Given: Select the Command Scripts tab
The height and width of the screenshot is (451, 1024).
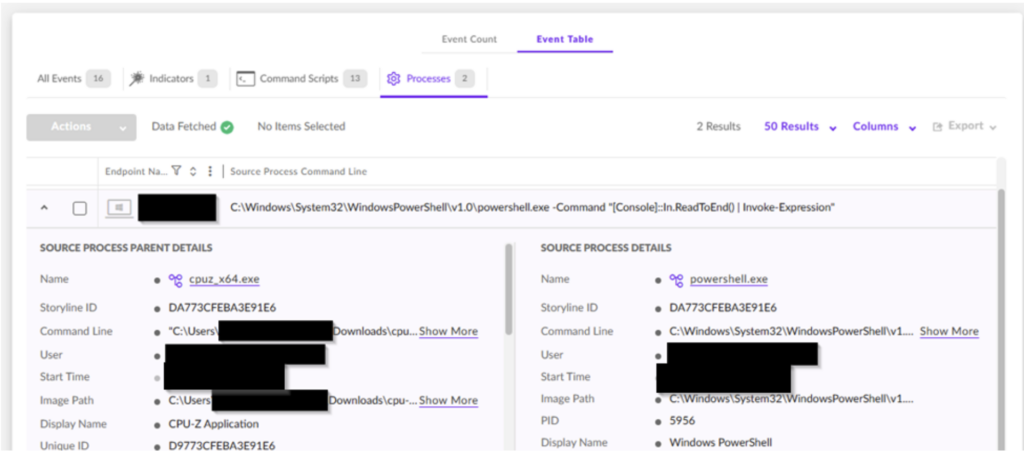Looking at the screenshot, I should click(x=299, y=78).
